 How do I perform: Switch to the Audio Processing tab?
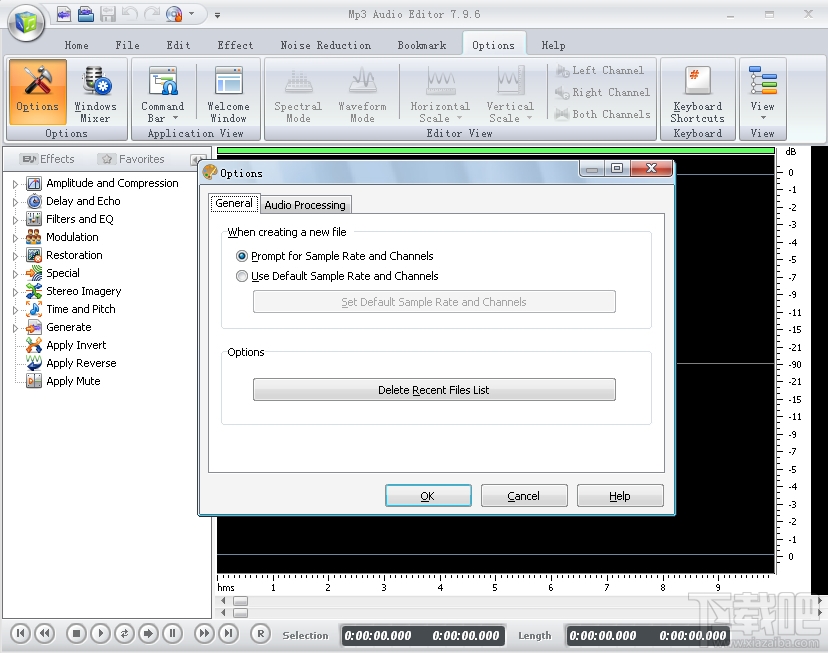pos(305,204)
